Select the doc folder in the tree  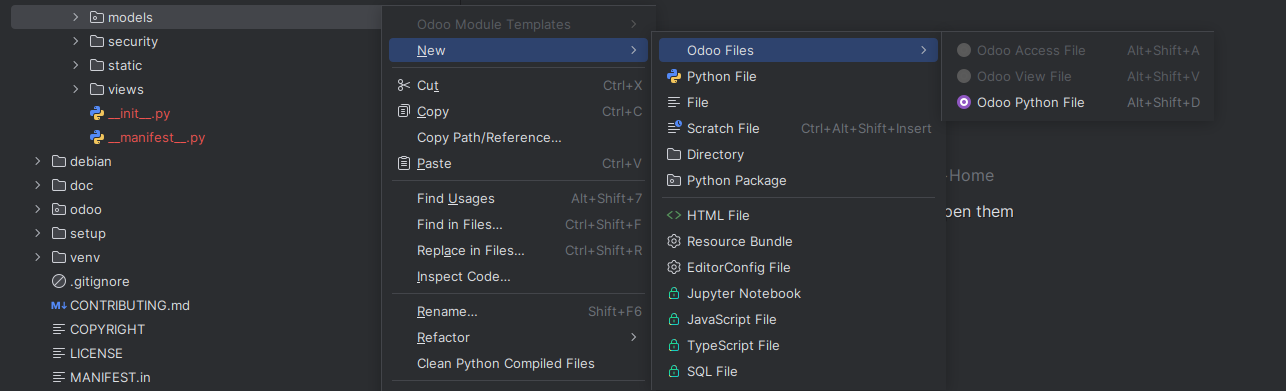(x=197, y=185)
